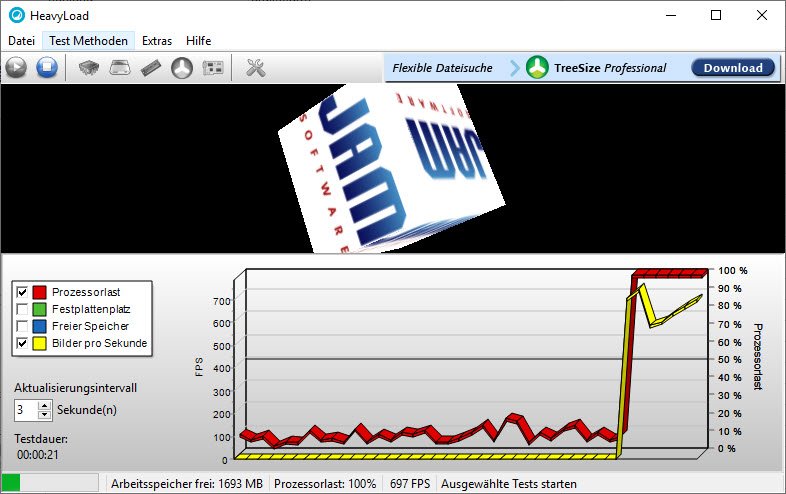Click the Freier Speicher legend label

point(90,326)
